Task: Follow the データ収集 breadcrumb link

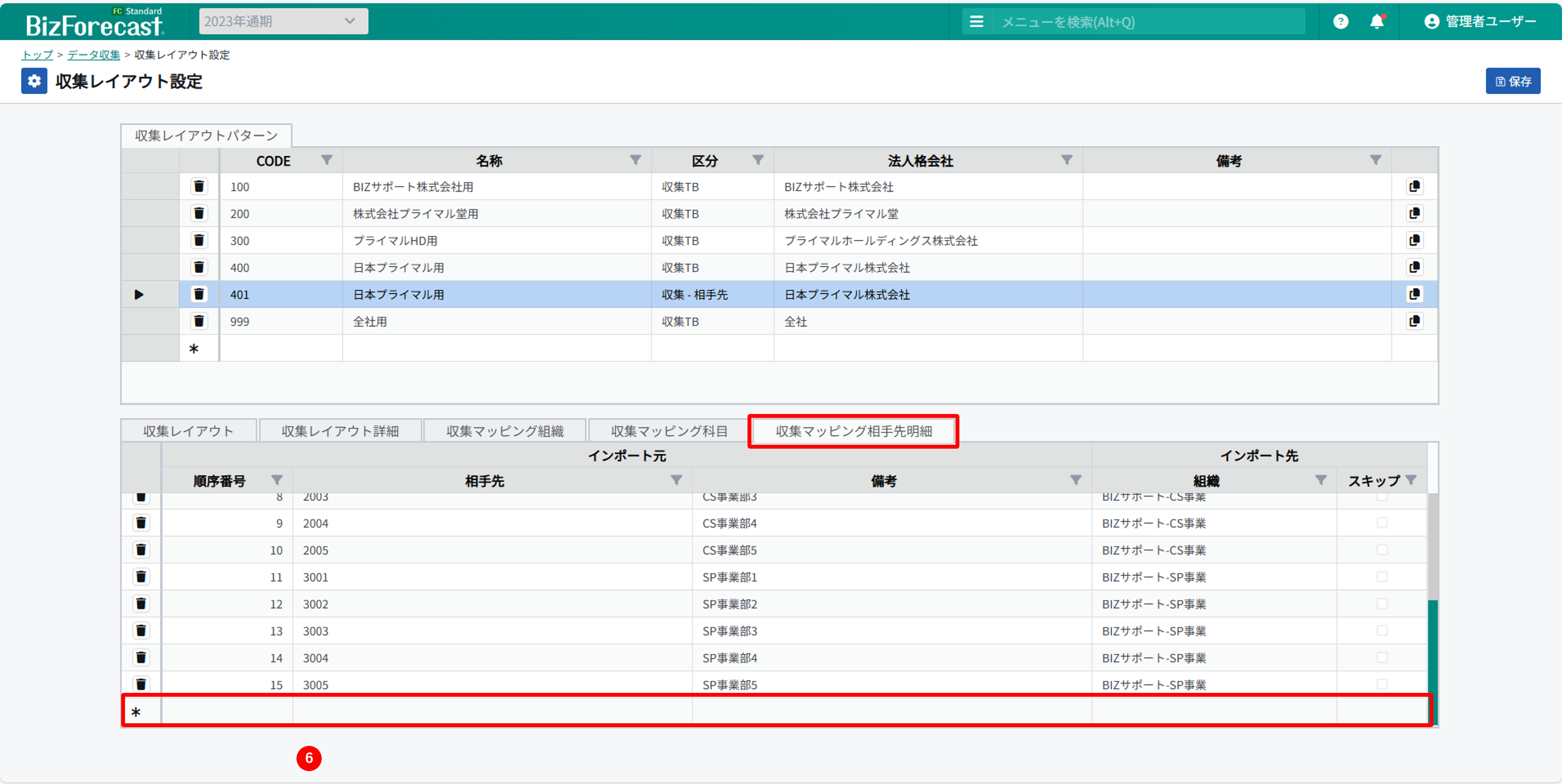Action: 93,55
